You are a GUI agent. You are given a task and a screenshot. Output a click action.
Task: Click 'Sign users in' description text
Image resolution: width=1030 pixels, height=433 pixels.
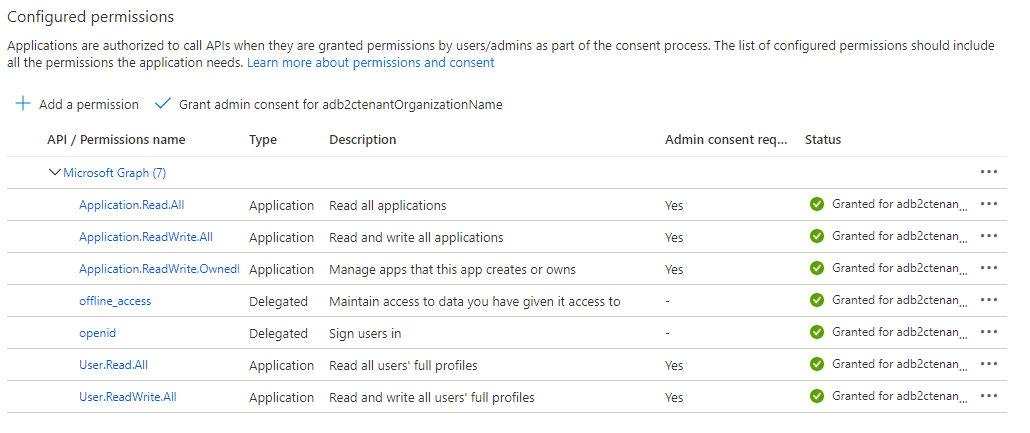pyautogui.click(x=365, y=333)
